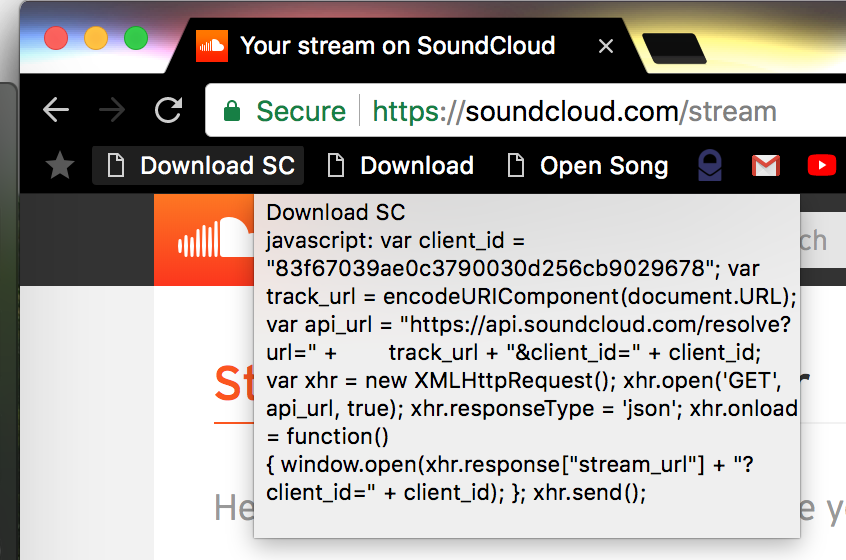Screen dimensions: 846x560
Task: Open the Open Song bookmark
Action: (x=588, y=166)
